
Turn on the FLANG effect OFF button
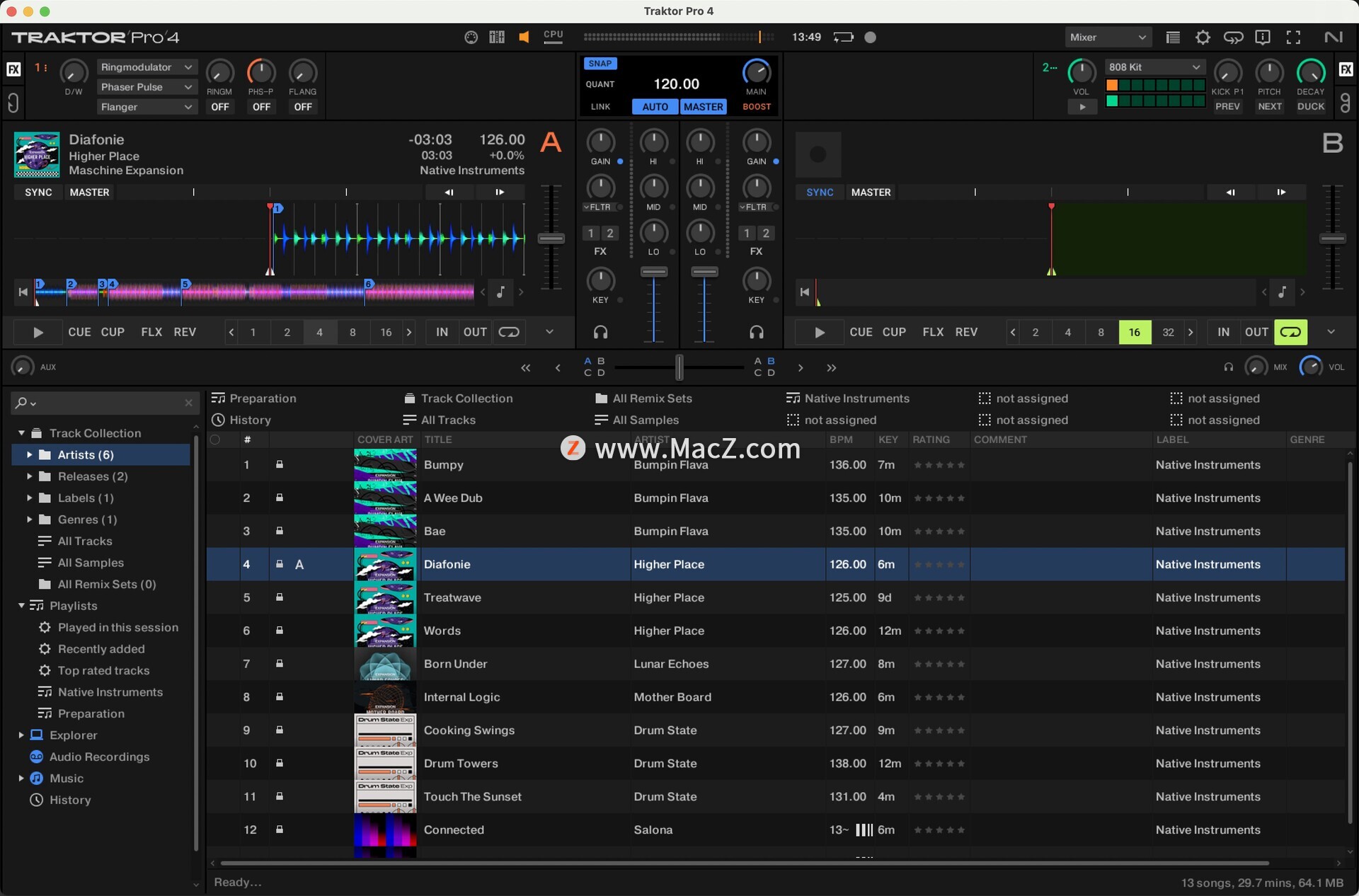(303, 107)
